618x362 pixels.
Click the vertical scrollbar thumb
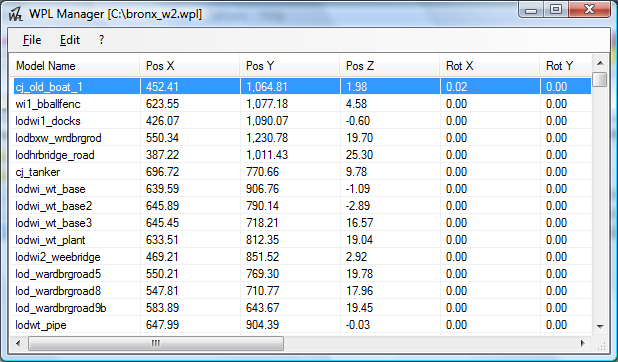(600, 79)
